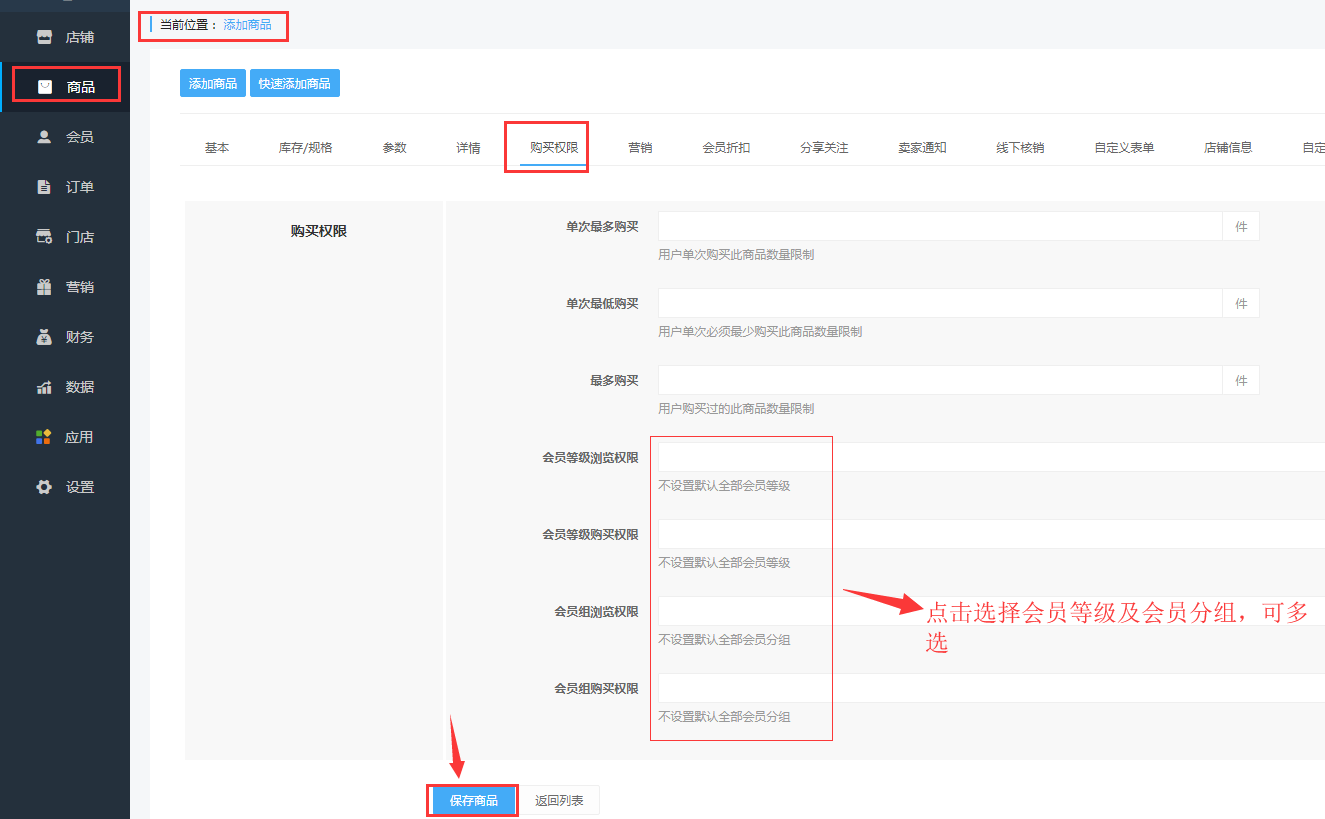Open the 会员组购买权限 selector
Screen dimensions: 1325x819
[x=991, y=688]
